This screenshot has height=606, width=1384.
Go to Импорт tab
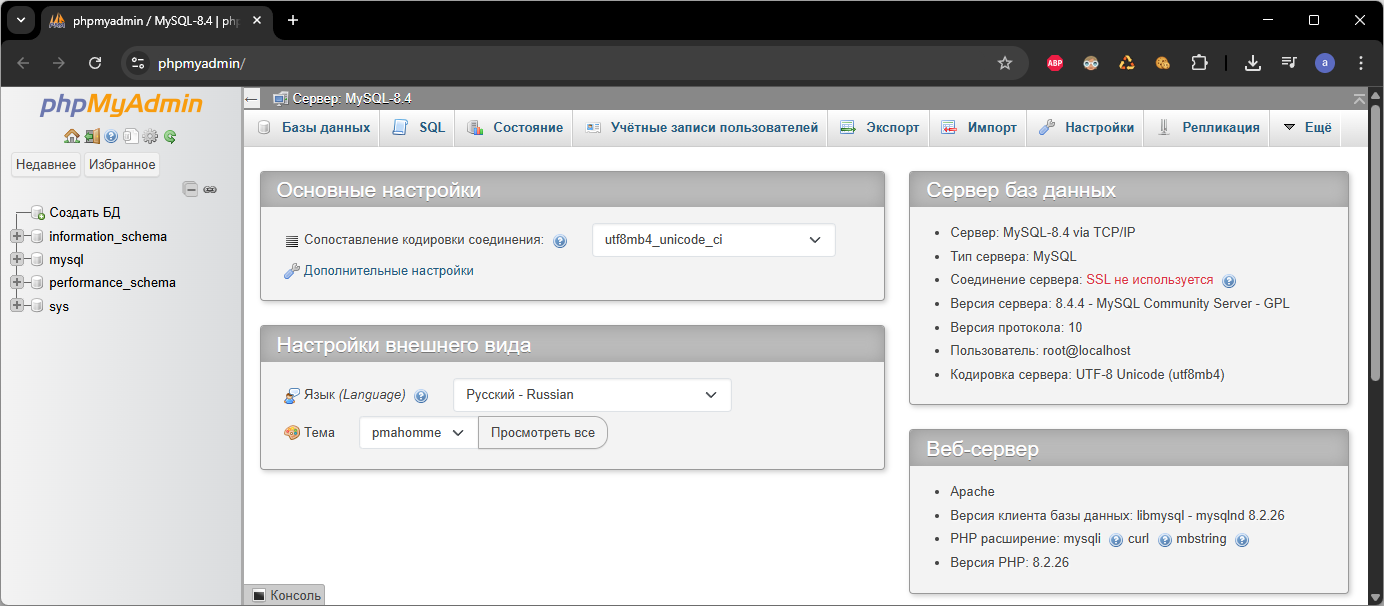[979, 128]
